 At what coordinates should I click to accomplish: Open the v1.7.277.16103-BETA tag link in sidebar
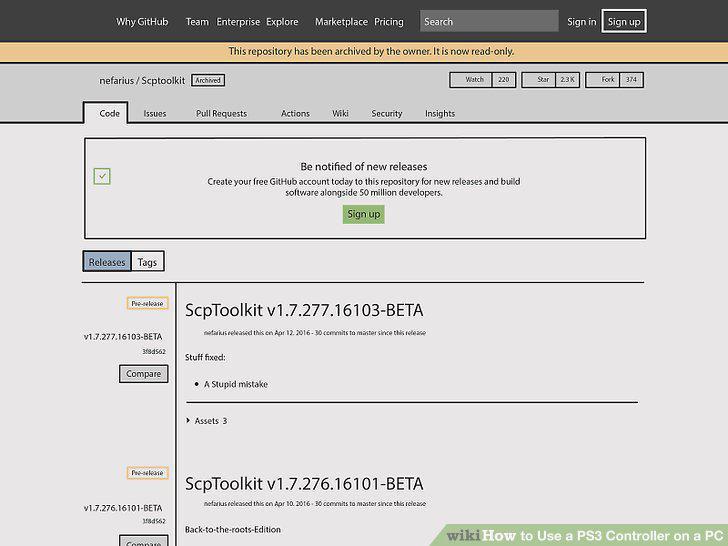123,337
